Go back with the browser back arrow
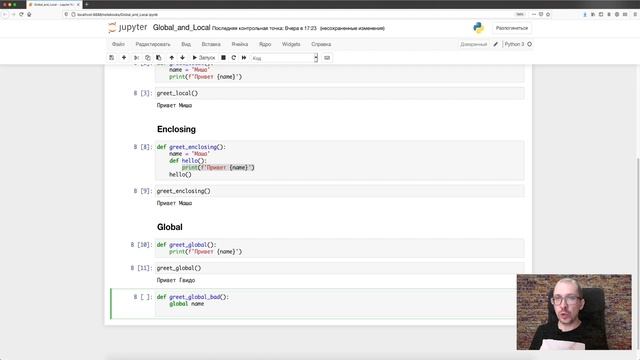 5,14
